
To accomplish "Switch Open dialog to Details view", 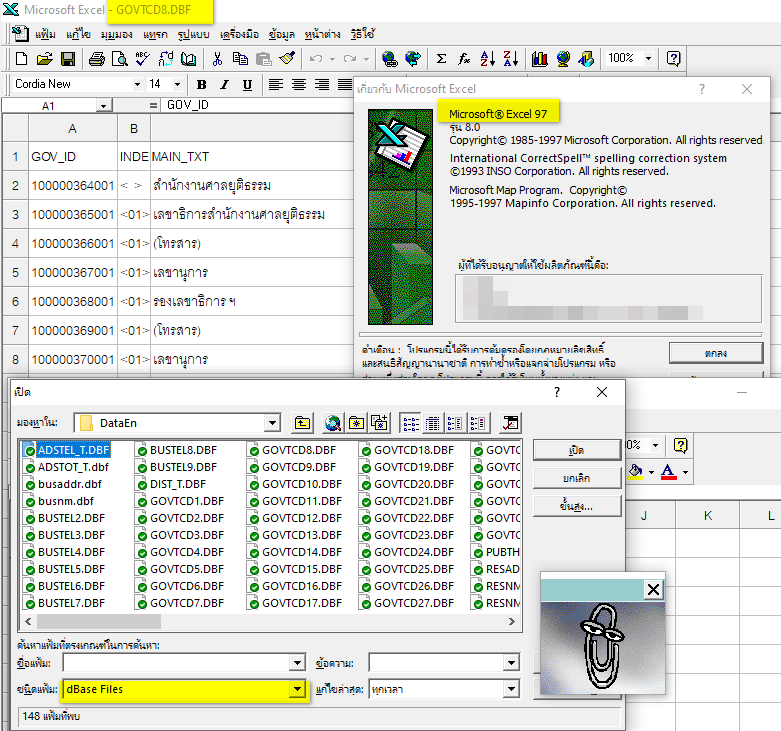I will (433, 423).
